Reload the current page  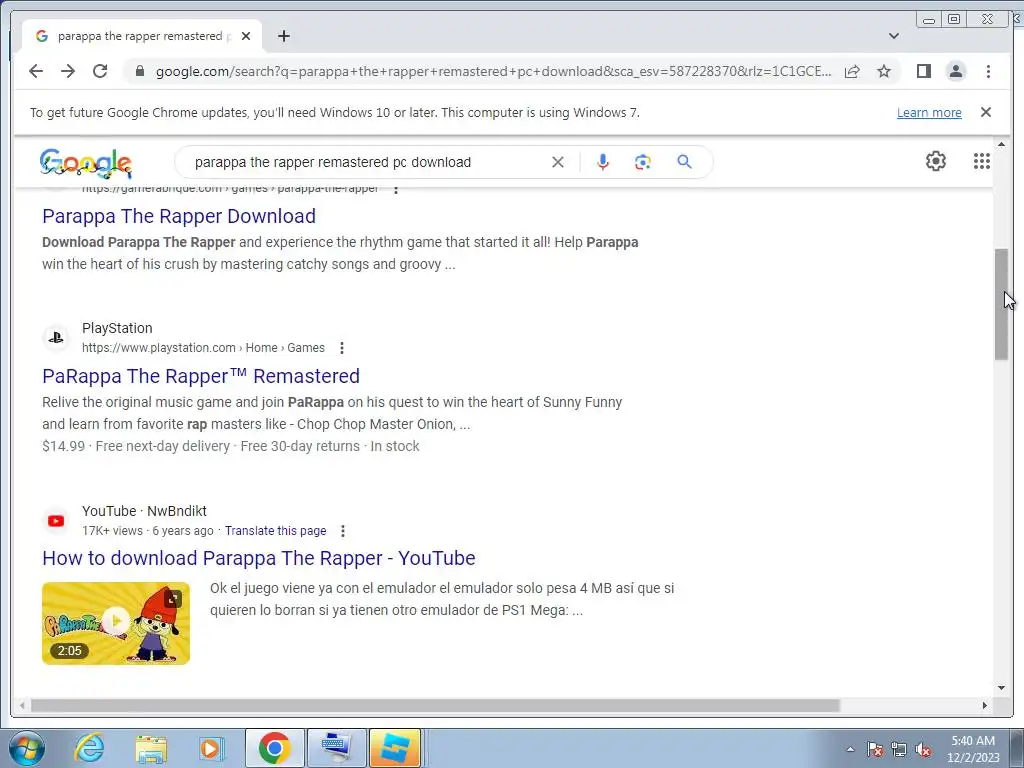pyautogui.click(x=100, y=71)
